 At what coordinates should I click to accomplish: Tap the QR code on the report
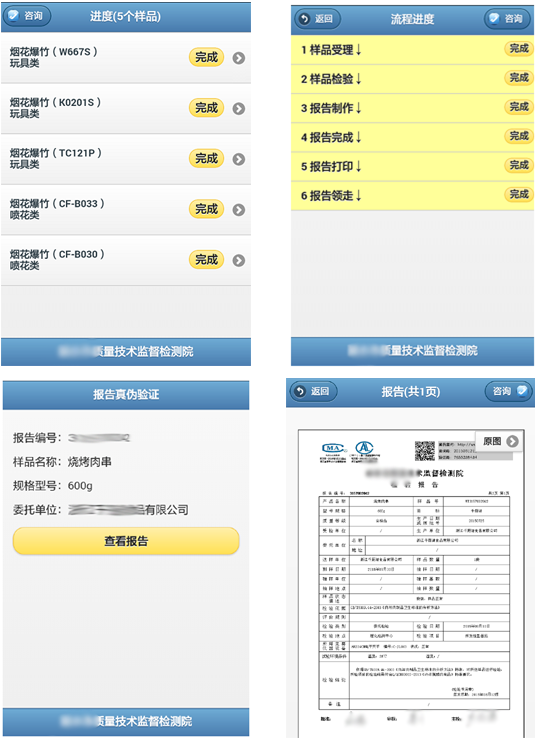(x=425, y=451)
